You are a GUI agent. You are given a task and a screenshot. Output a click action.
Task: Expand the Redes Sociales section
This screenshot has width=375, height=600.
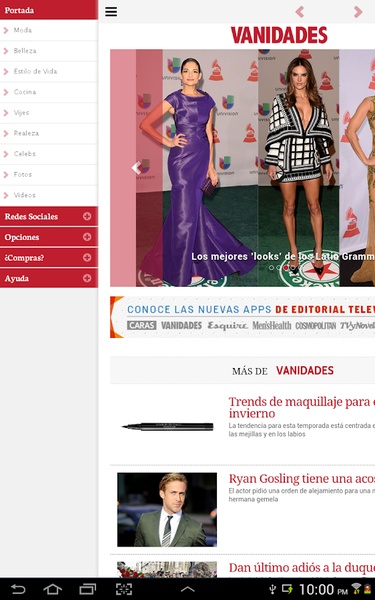[49, 217]
